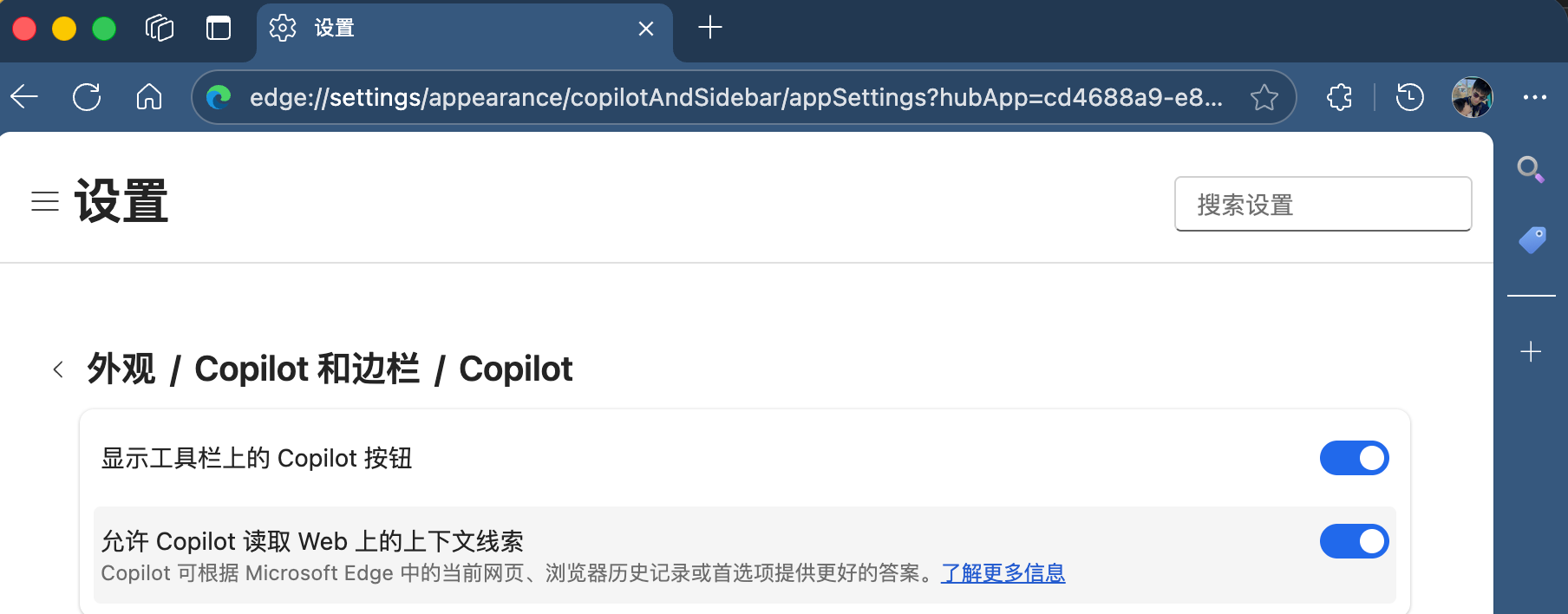Click the plus to customize sidebar
Viewport: 1568px width, 614px height.
coord(1531,351)
